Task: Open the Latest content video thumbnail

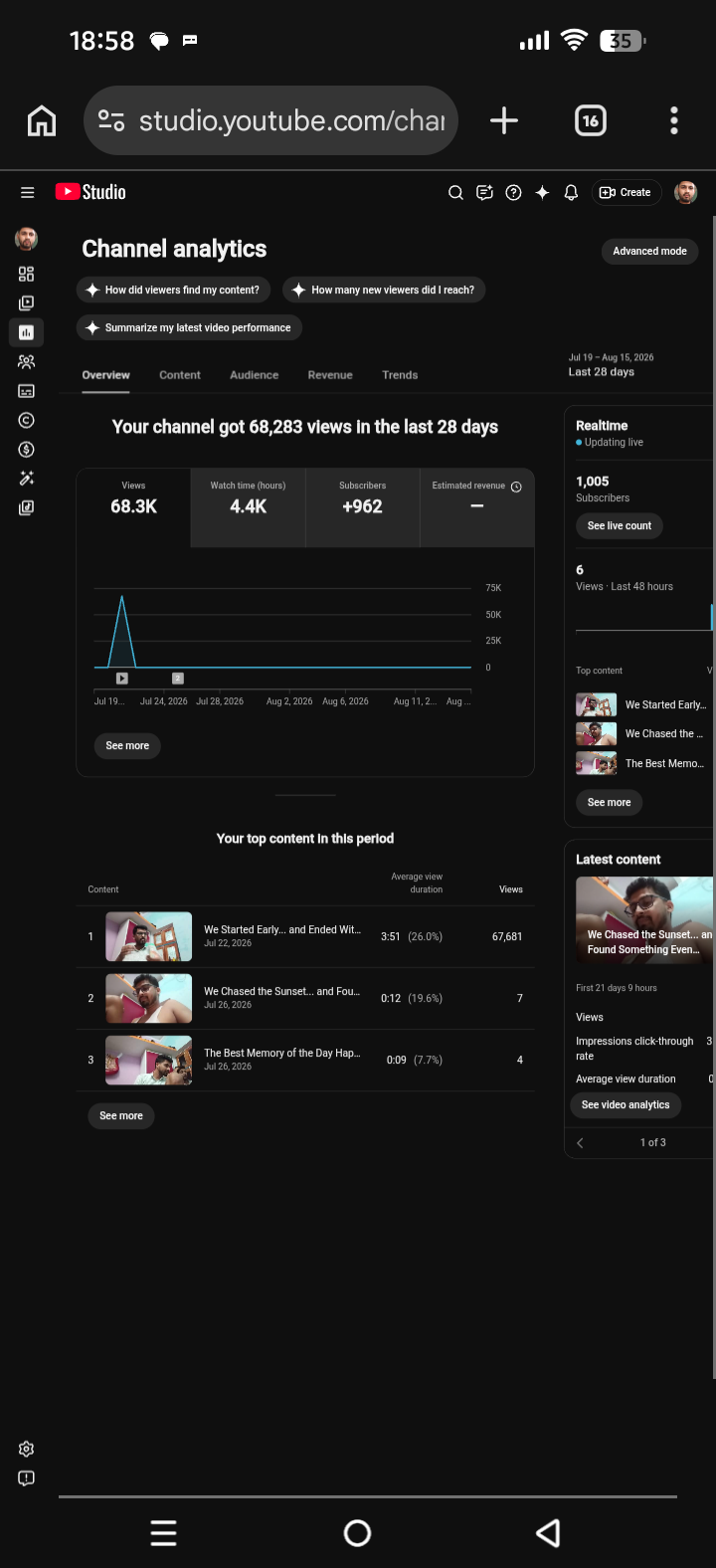Action: (644, 919)
